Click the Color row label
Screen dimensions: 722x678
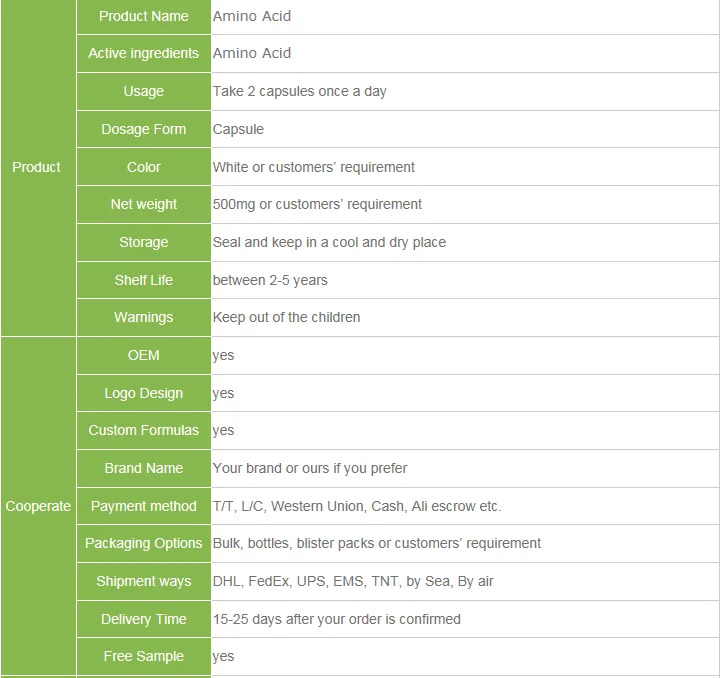coord(144,167)
